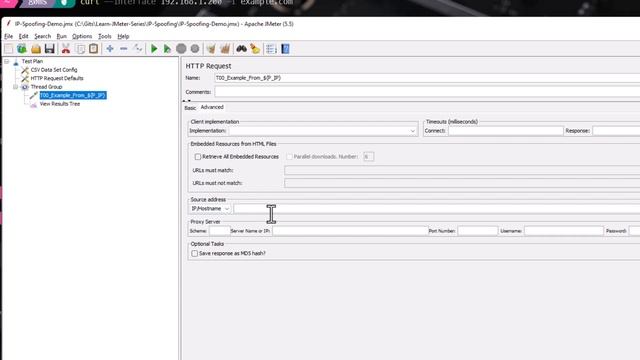The height and width of the screenshot is (360, 640).
Task: Click the Collapse All minus icon
Action: point(124,49)
